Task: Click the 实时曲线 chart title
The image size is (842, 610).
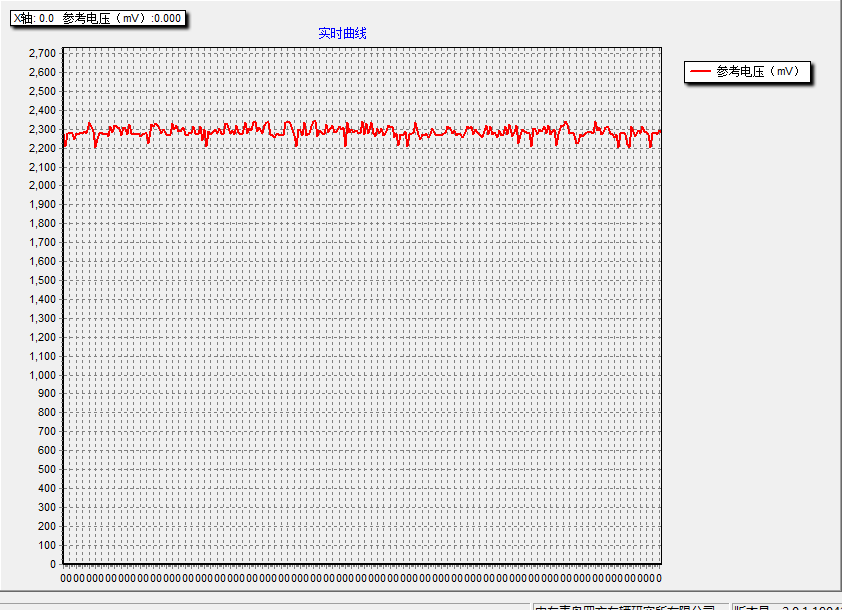Action: 342,33
